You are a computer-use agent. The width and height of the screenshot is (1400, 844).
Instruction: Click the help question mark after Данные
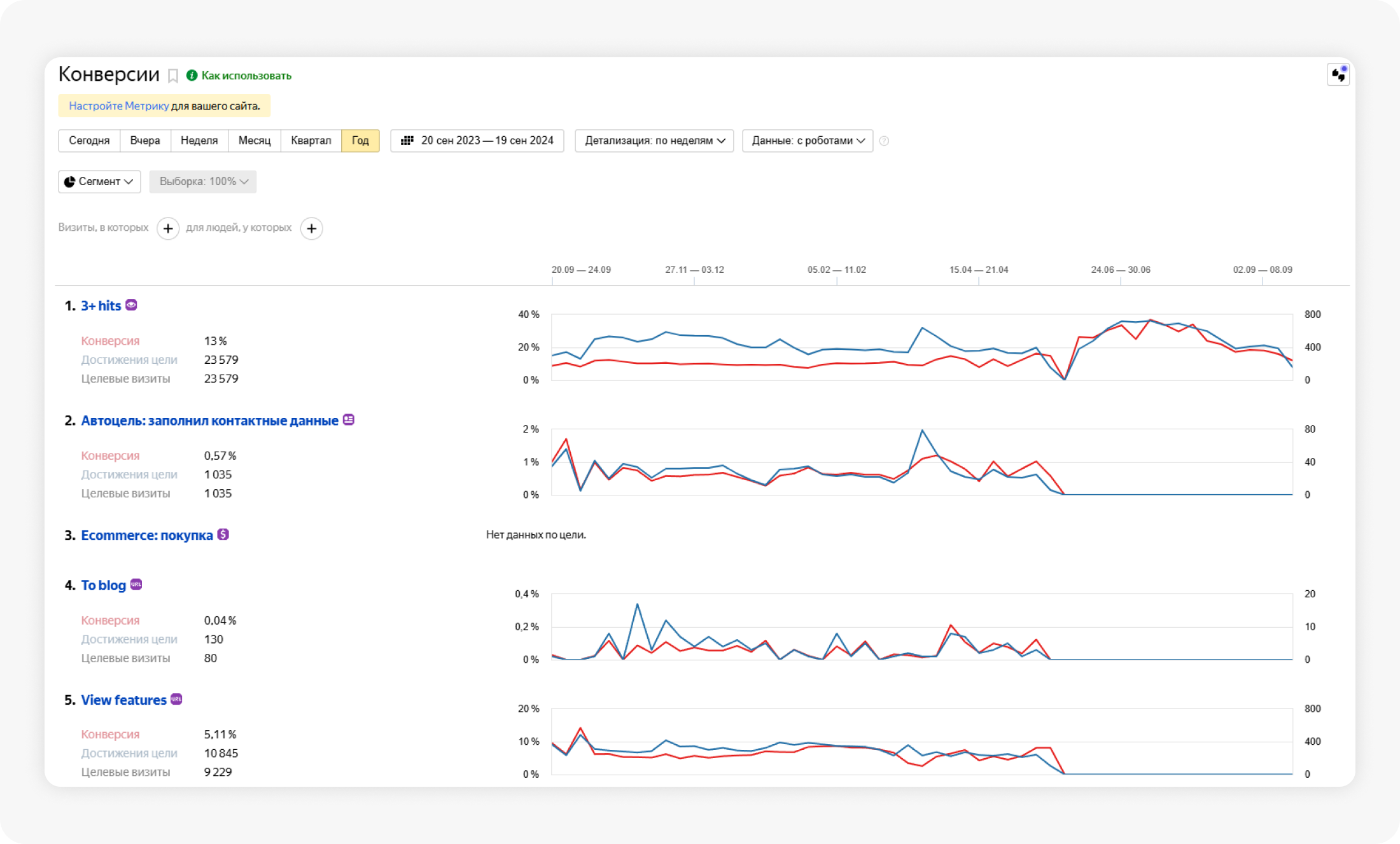point(884,141)
